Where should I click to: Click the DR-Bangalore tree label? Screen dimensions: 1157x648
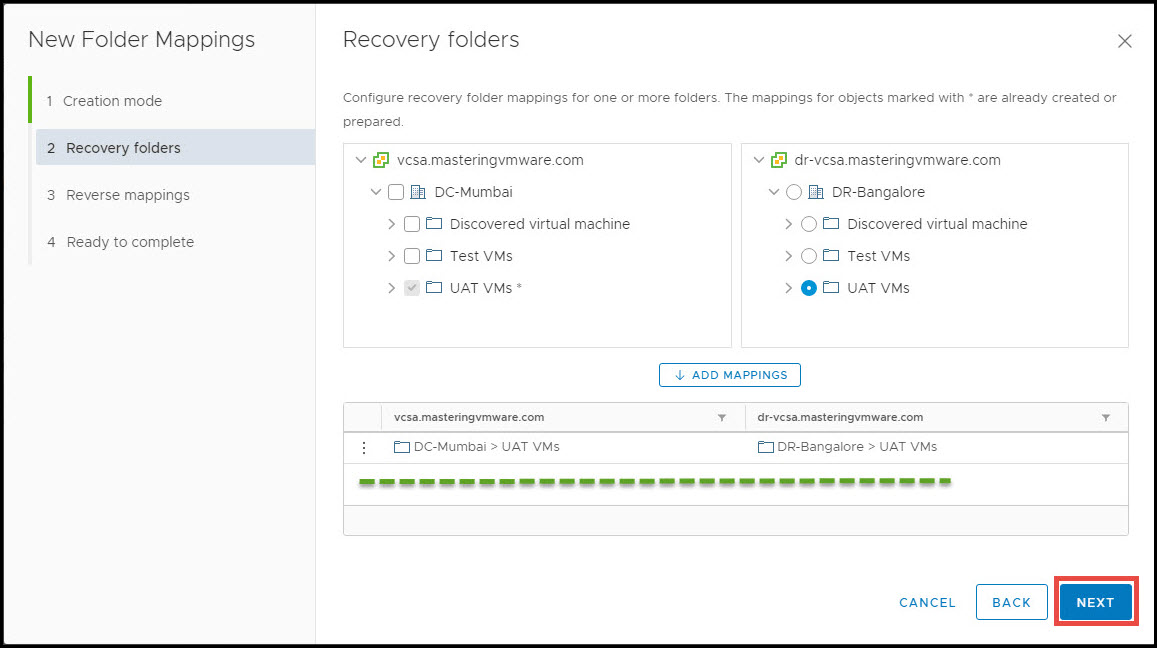[878, 192]
